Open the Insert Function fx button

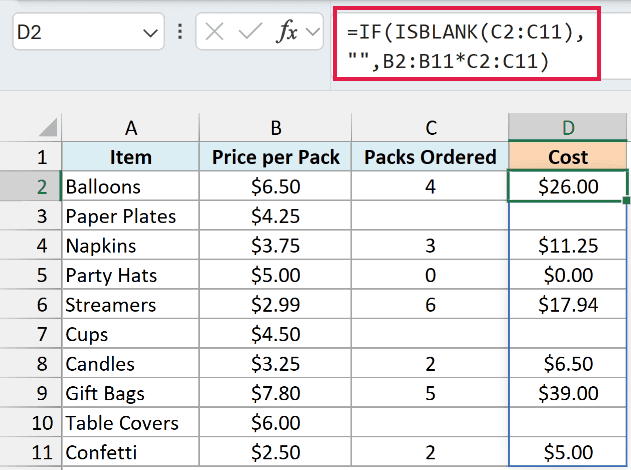click(287, 32)
